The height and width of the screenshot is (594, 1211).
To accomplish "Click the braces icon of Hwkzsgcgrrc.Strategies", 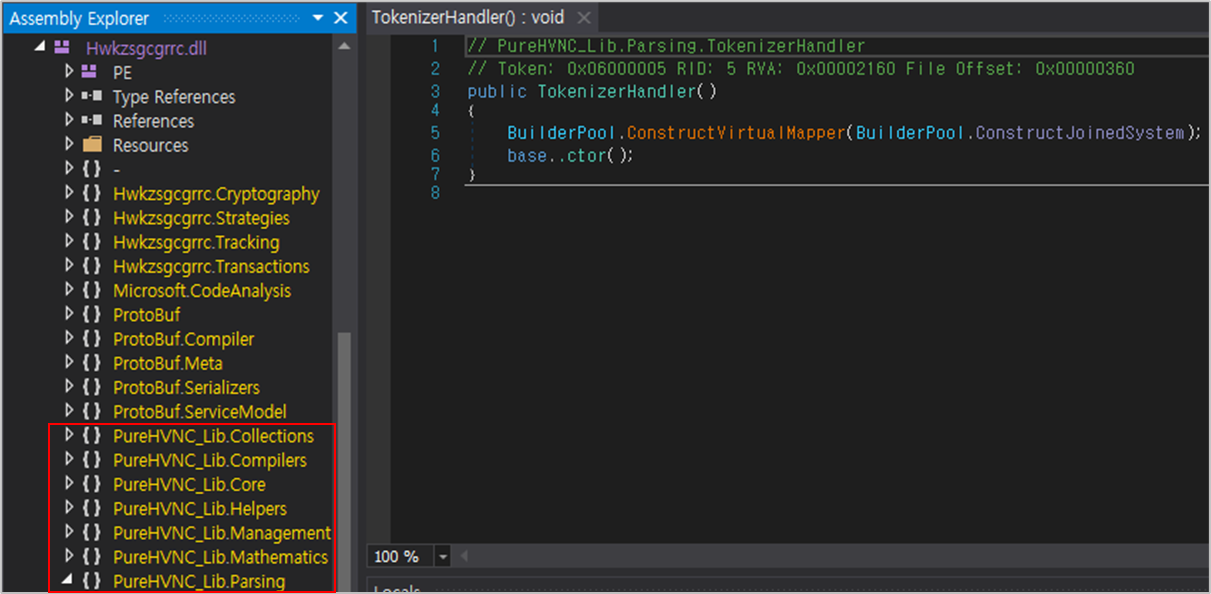I will (92, 217).
